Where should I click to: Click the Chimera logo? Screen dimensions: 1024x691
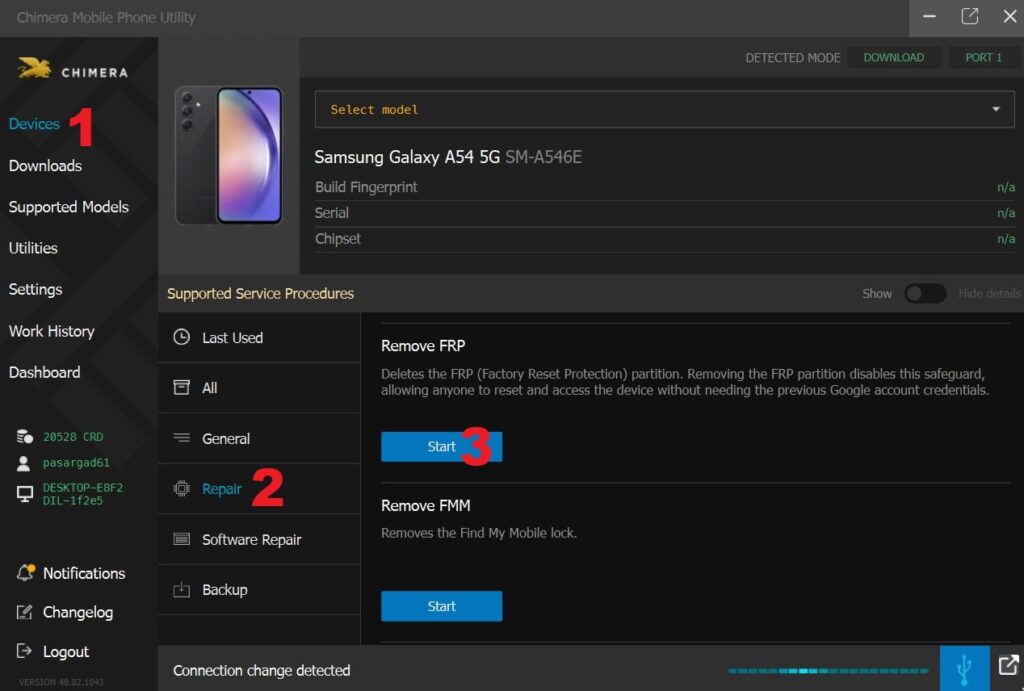click(72, 68)
